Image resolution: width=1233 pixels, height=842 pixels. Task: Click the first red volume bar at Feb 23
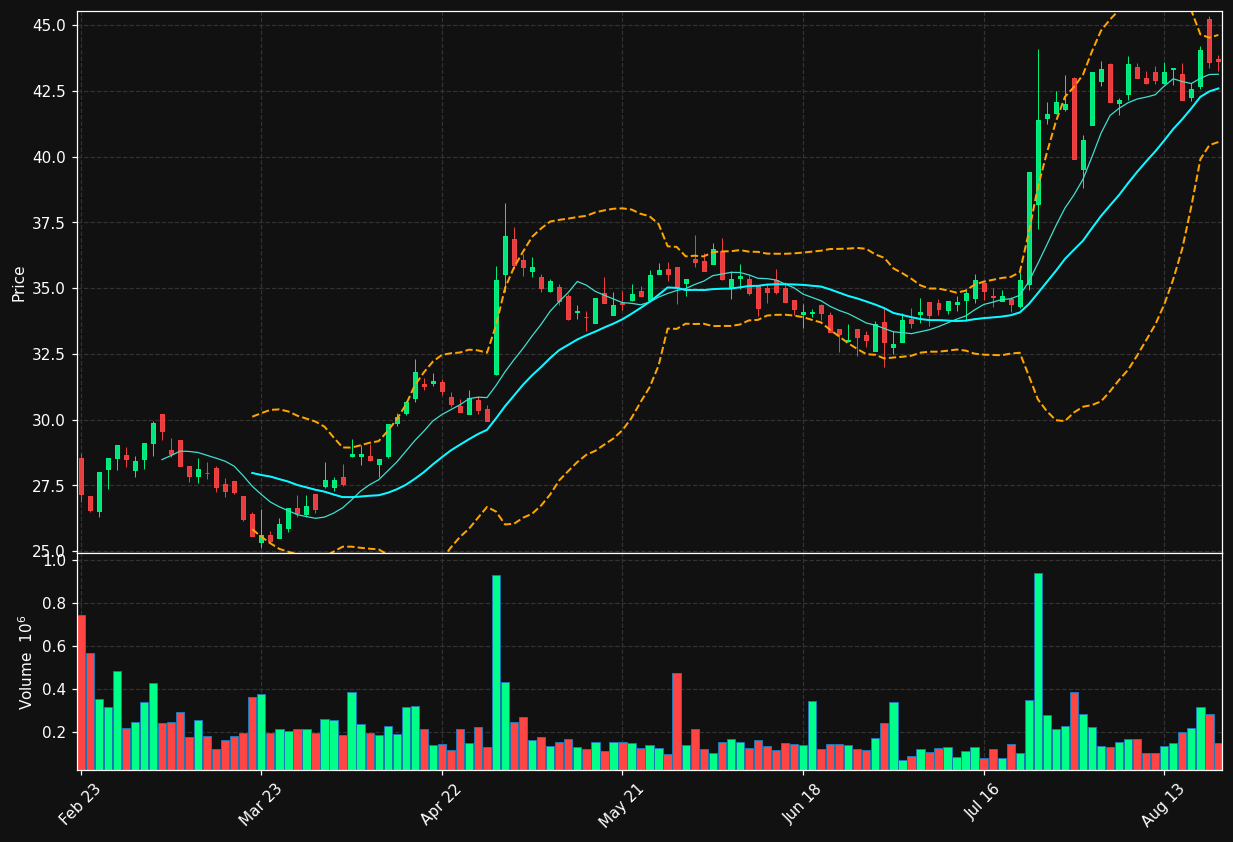pos(81,693)
